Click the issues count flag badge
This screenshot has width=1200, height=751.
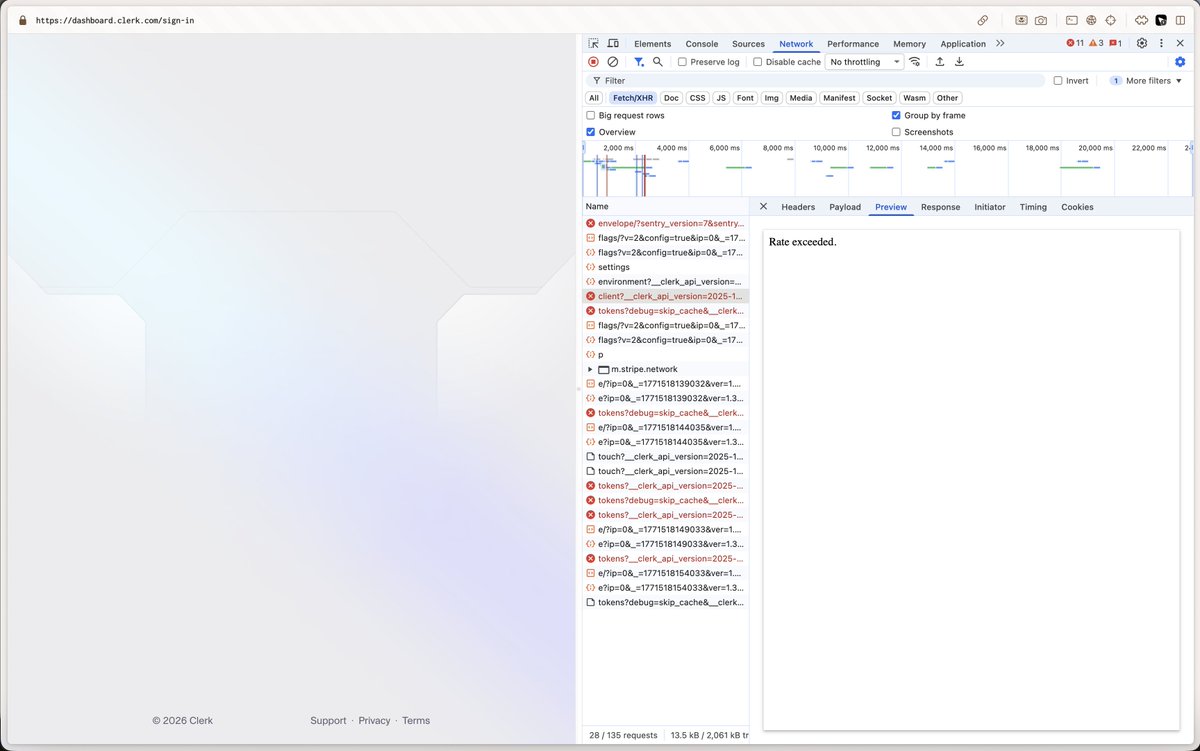pos(1115,44)
